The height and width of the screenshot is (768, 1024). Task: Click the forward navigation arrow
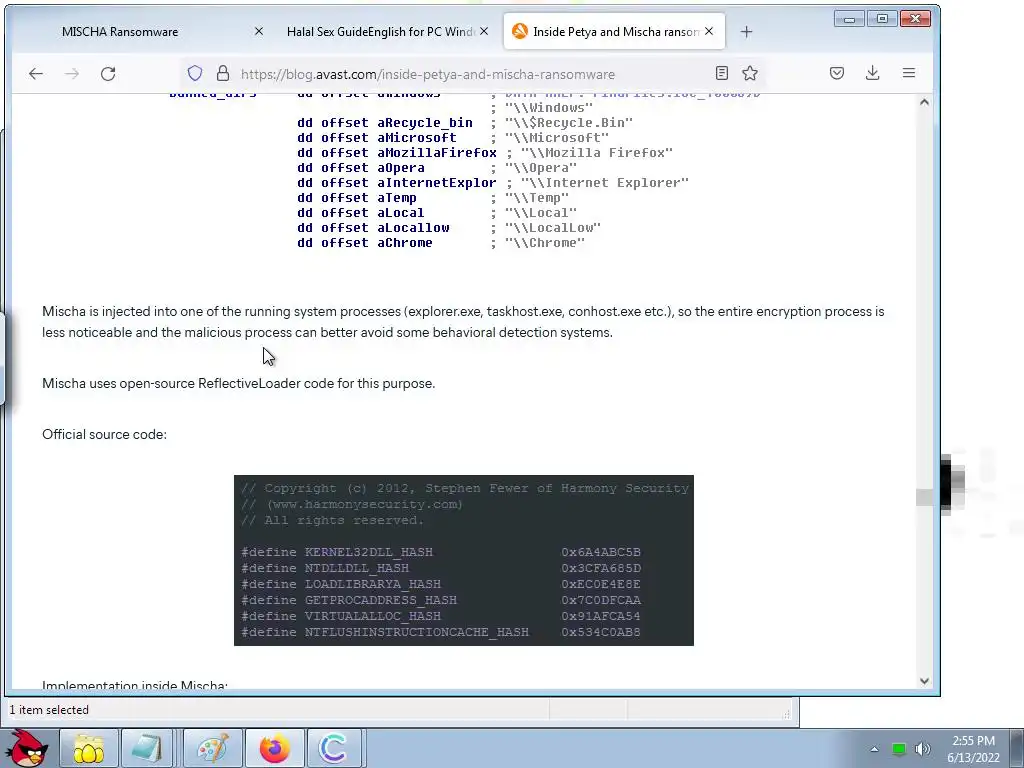(x=72, y=74)
